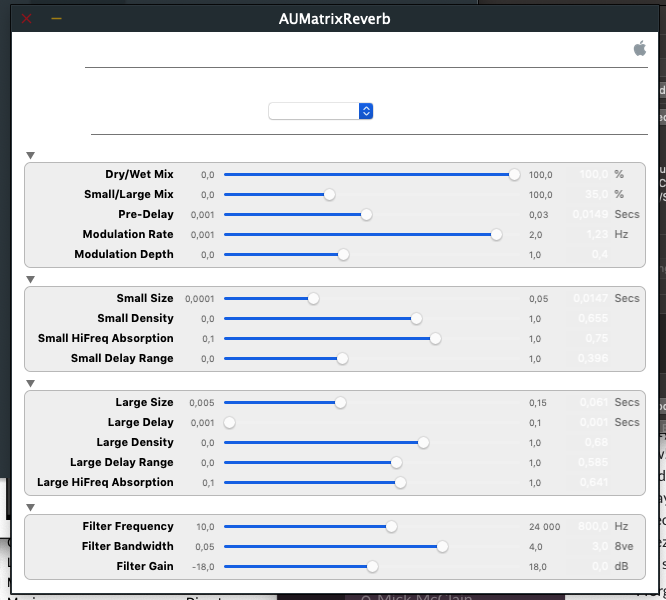
Task: Click the Dry/Wet Mix value field 100,0
Action: (589, 174)
